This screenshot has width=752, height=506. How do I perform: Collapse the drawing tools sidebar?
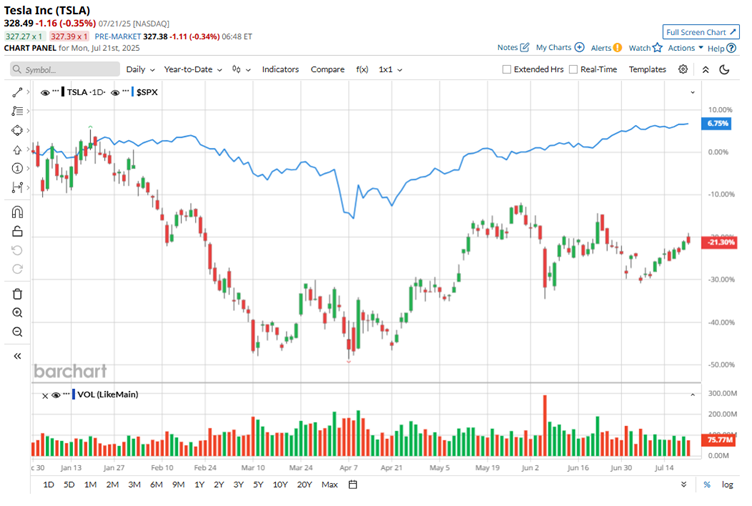17,356
